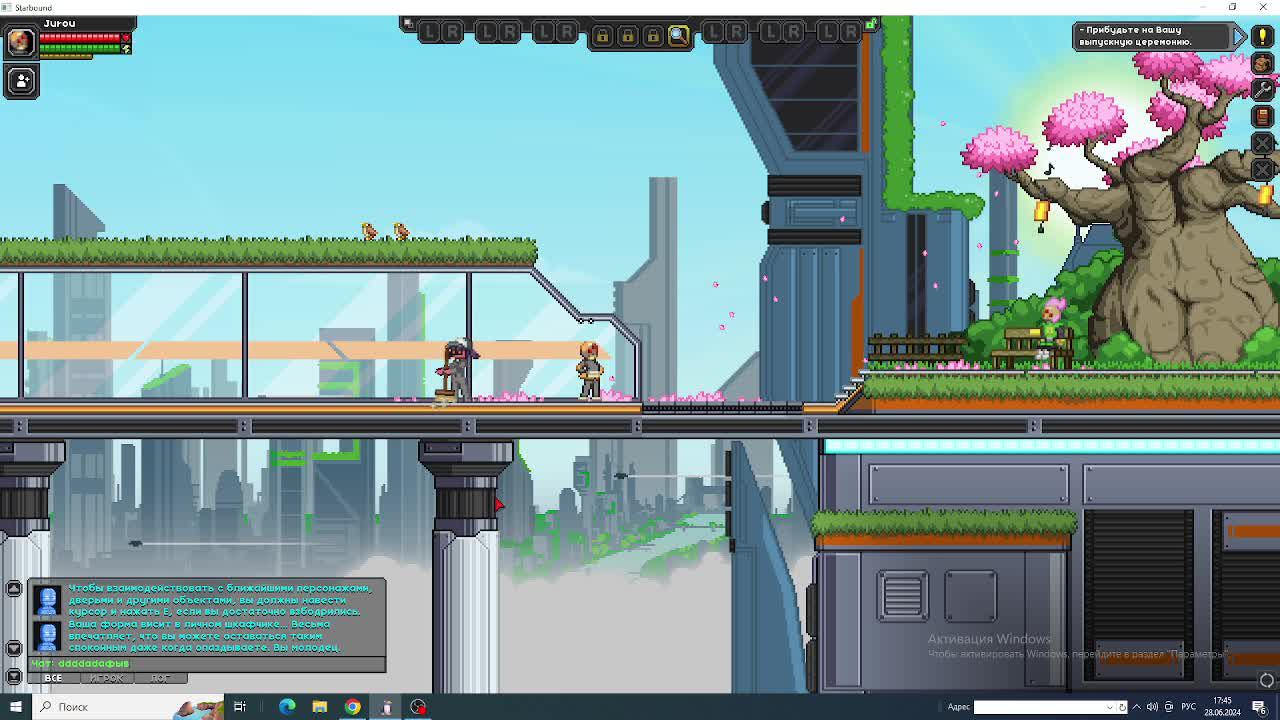Click the first crossed-out sidebar icon below the codex
This screenshot has height=720, width=1280.
(1262, 143)
